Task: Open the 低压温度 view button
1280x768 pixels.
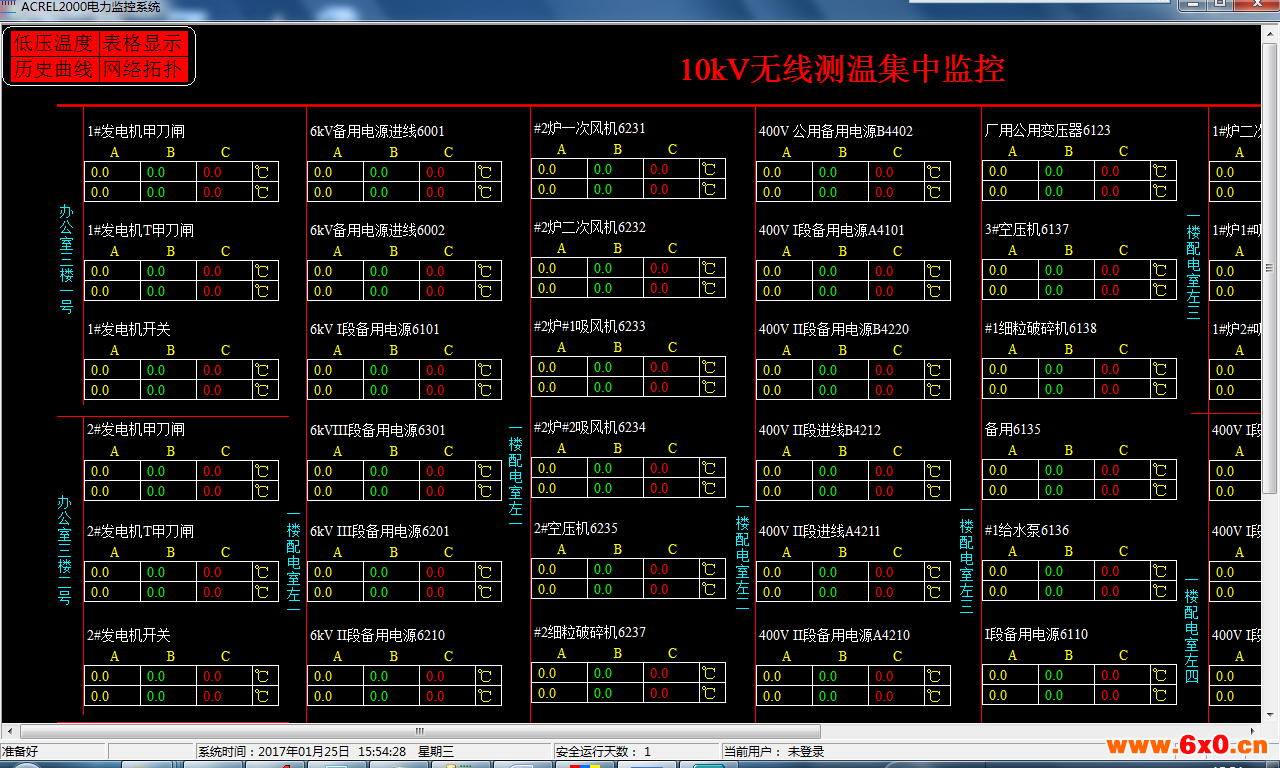Action: tap(53, 43)
